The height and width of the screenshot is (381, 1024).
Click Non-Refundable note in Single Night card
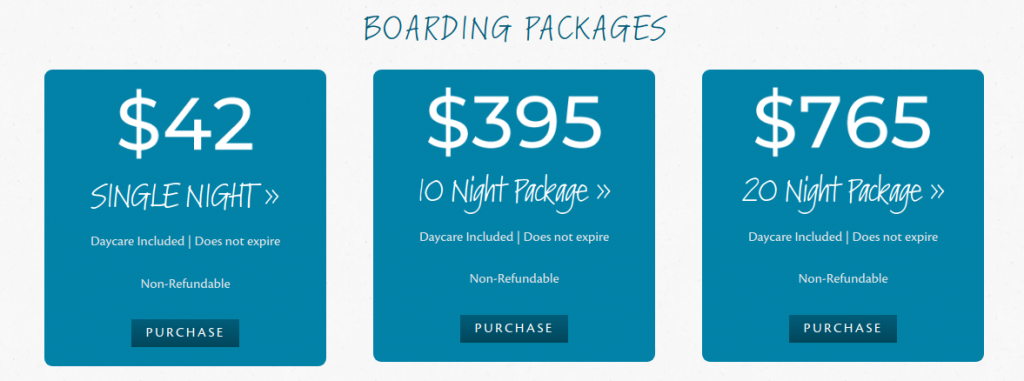point(185,284)
